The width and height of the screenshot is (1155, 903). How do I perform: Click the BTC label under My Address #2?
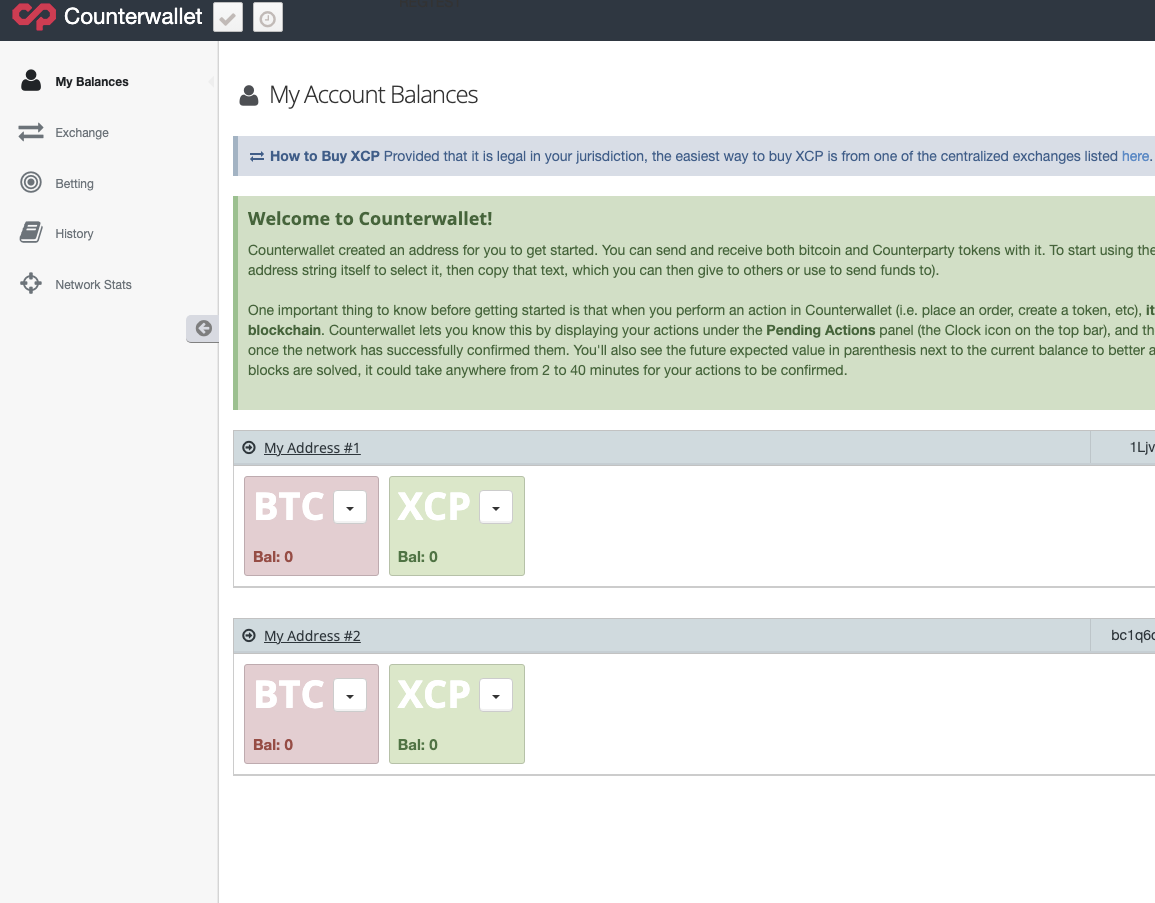tap(289, 695)
